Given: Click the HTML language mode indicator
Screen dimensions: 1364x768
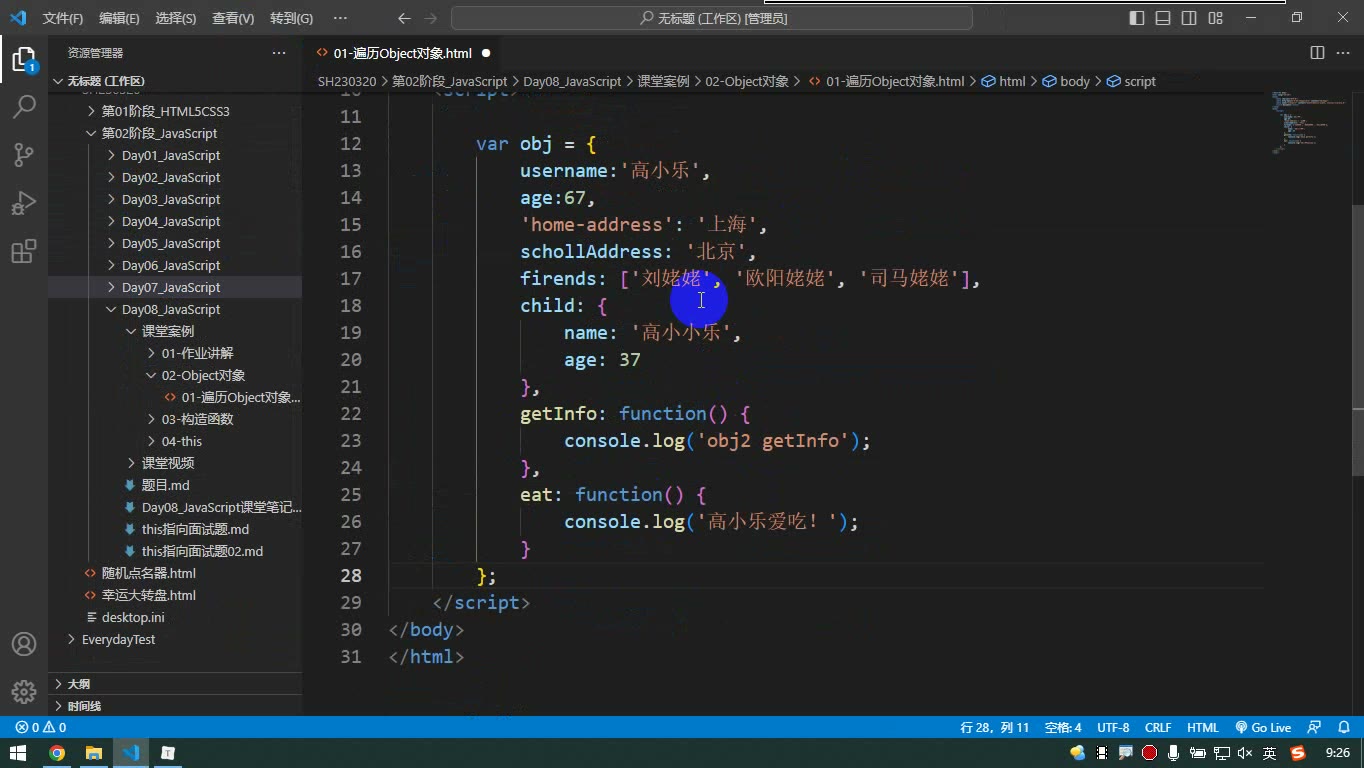Looking at the screenshot, I should click(x=1203, y=728).
